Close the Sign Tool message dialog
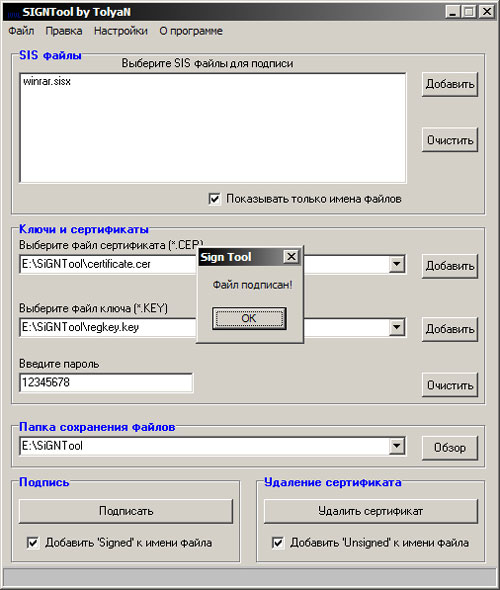The width and height of the screenshot is (500, 590). click(291, 257)
